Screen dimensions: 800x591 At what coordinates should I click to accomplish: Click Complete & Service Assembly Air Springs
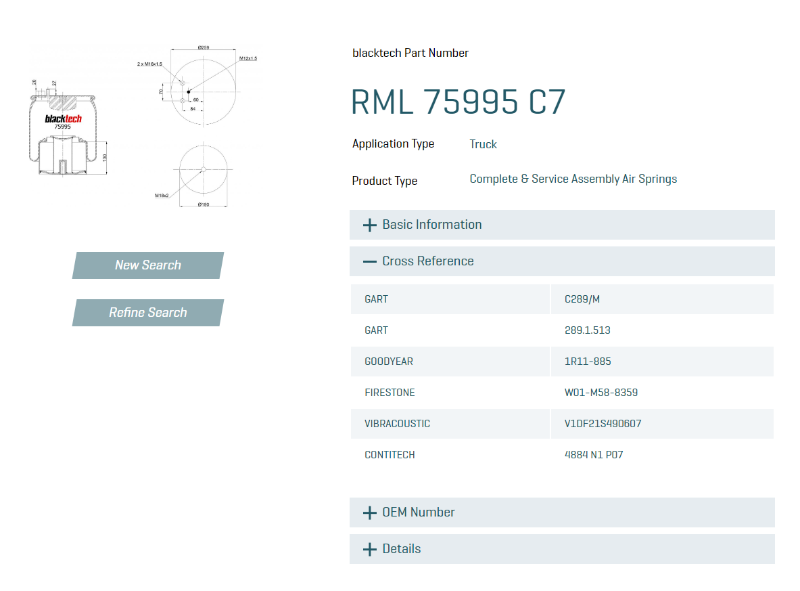point(573,179)
